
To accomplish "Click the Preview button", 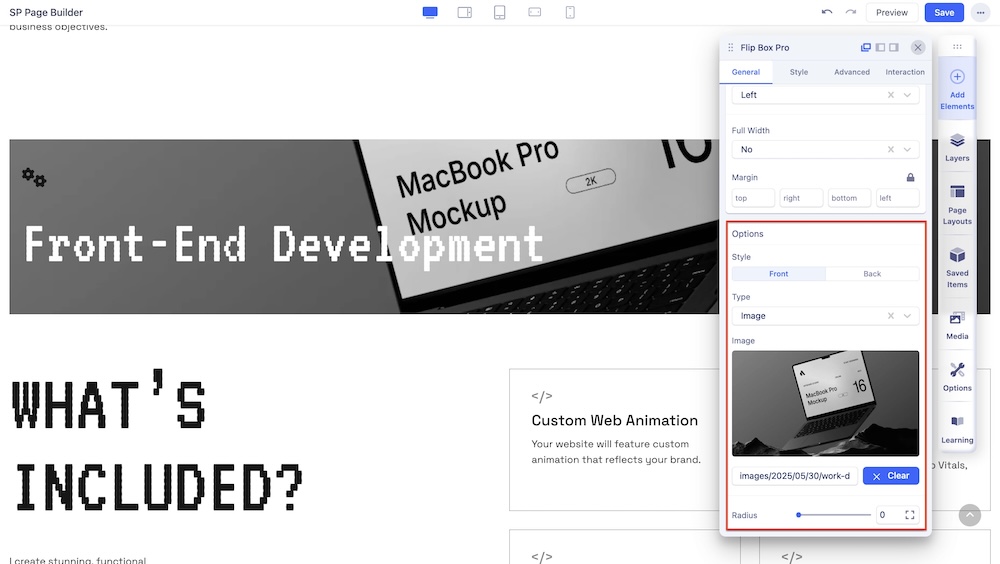I will [891, 12].
